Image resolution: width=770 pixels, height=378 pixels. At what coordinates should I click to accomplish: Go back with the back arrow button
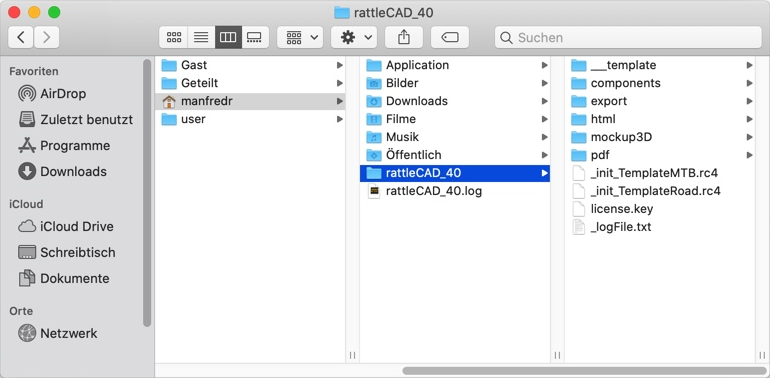[21, 37]
